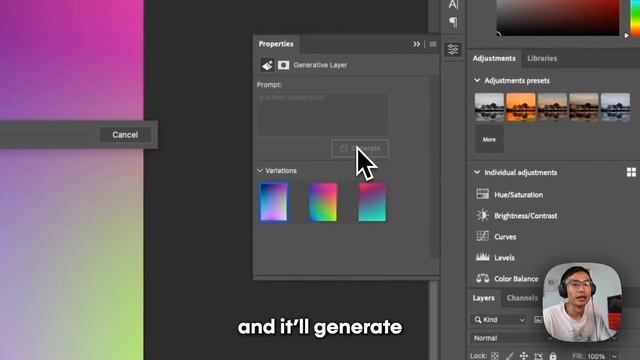This screenshot has width=640, height=360.
Task: Open the adjustment sliders panel icon
Action: click(x=453, y=49)
